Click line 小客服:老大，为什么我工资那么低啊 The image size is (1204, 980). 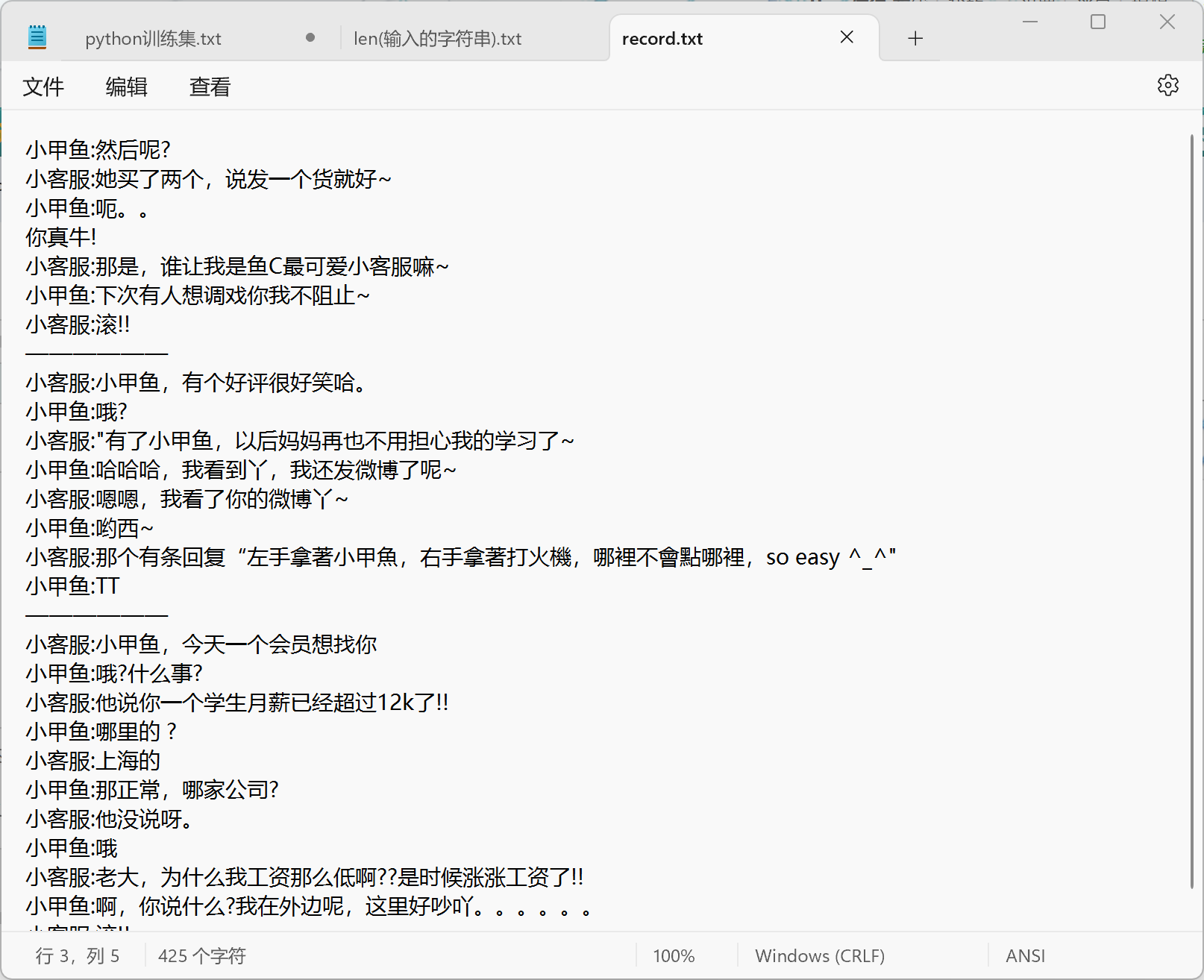pyautogui.click(x=304, y=877)
